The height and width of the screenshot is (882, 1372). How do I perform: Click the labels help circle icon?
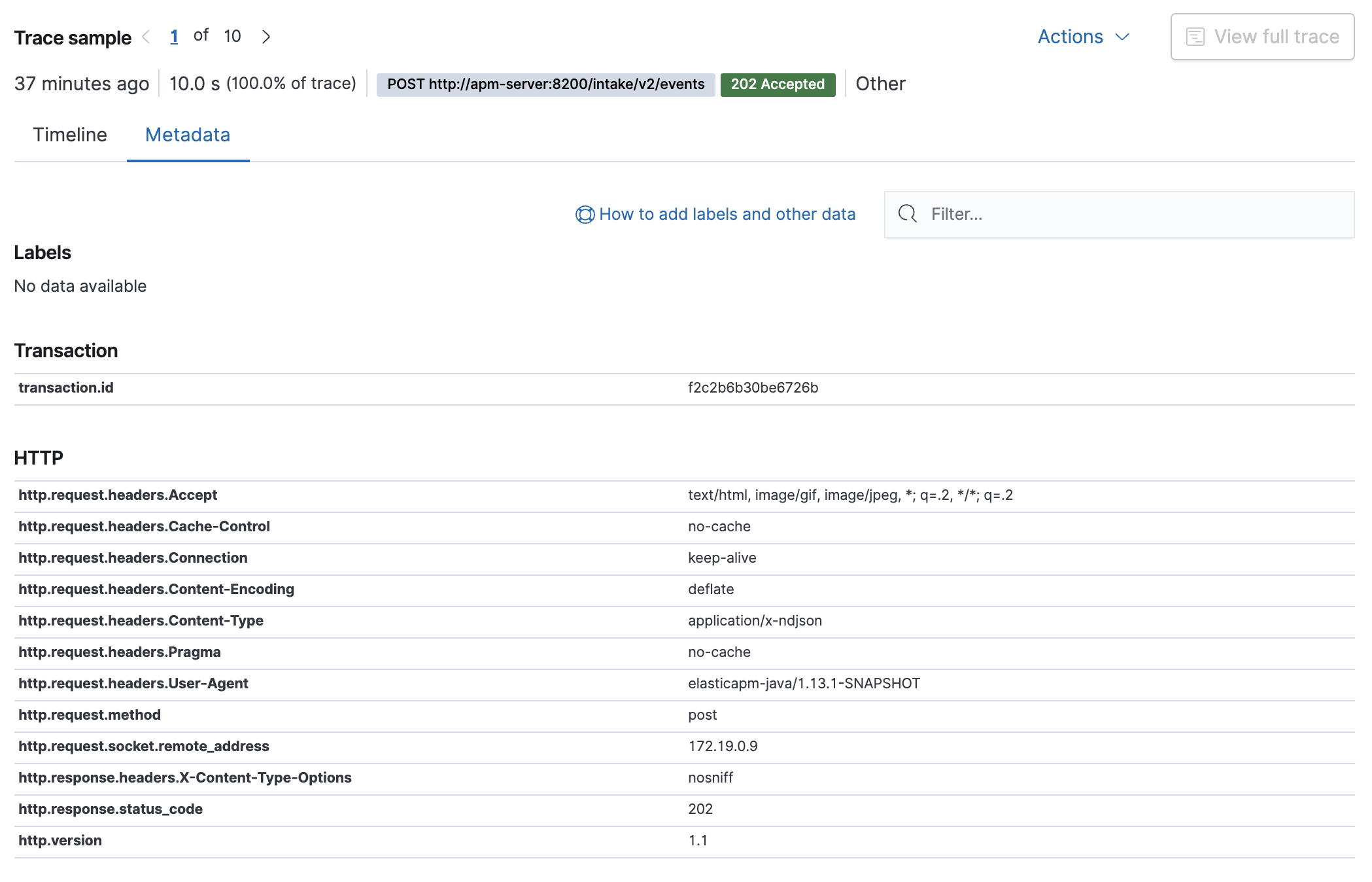[x=582, y=214]
